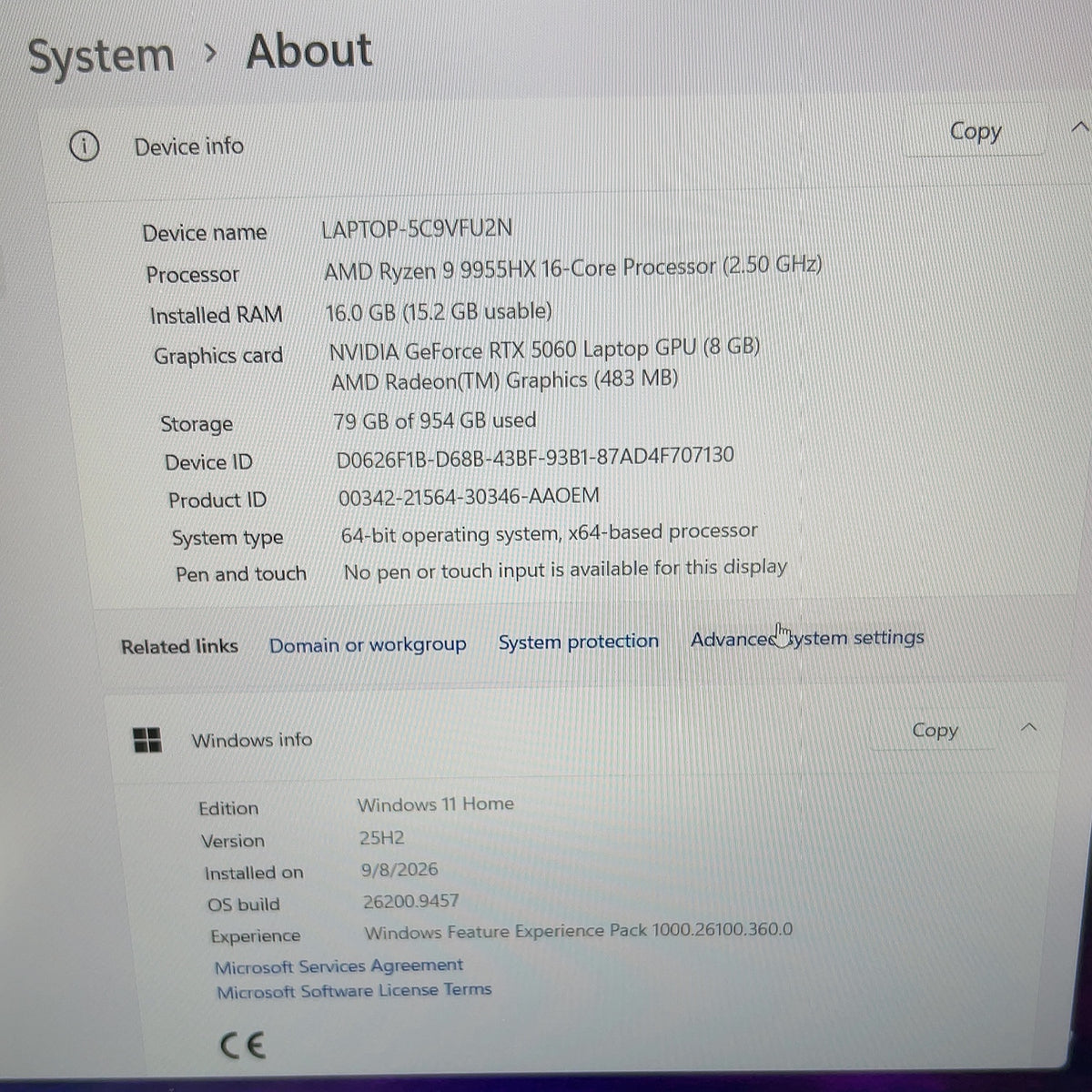1092x1092 pixels.
Task: Click the Windows info header title
Action: (x=251, y=740)
